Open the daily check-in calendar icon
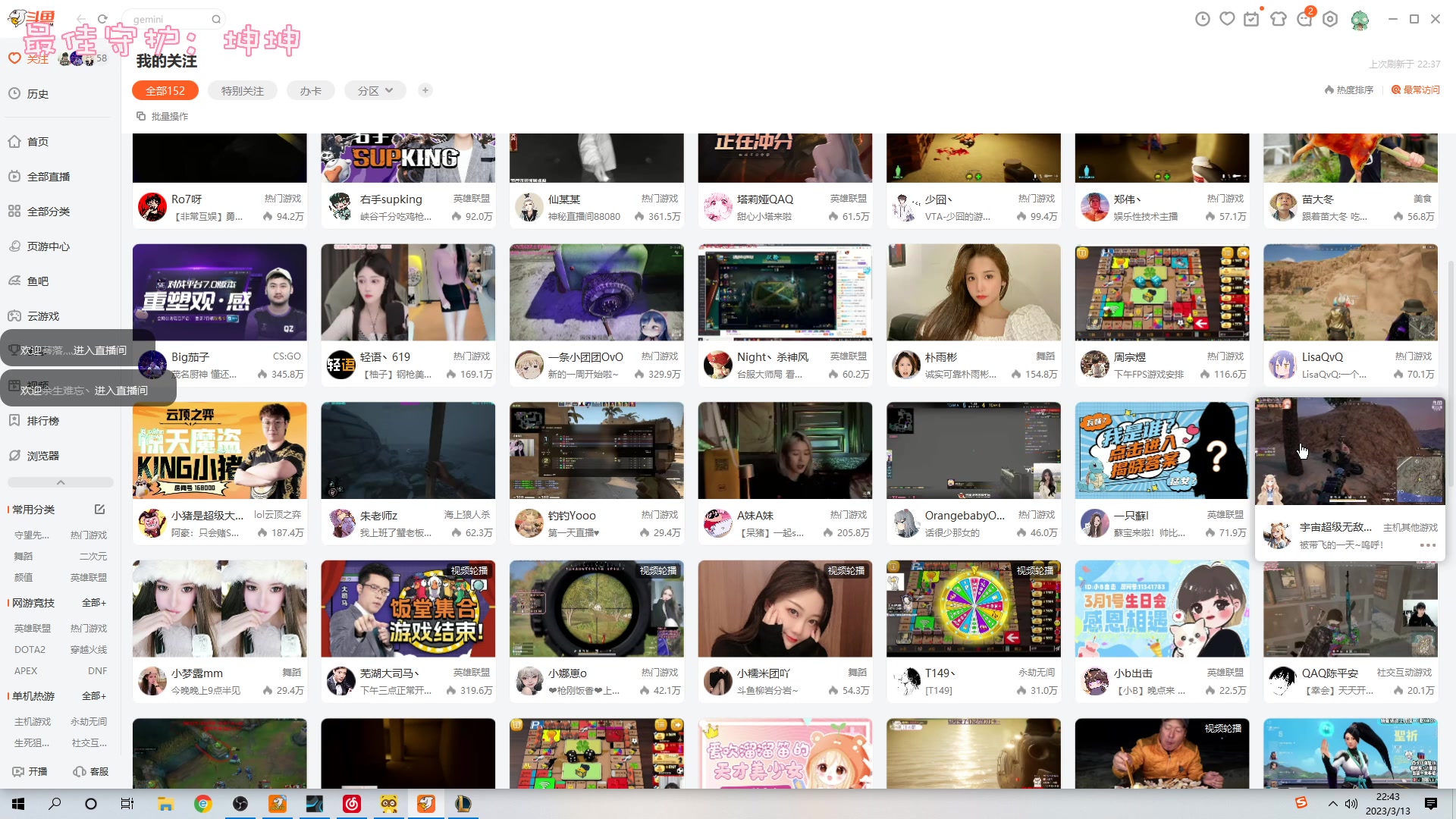The height and width of the screenshot is (819, 1456). point(1251,19)
